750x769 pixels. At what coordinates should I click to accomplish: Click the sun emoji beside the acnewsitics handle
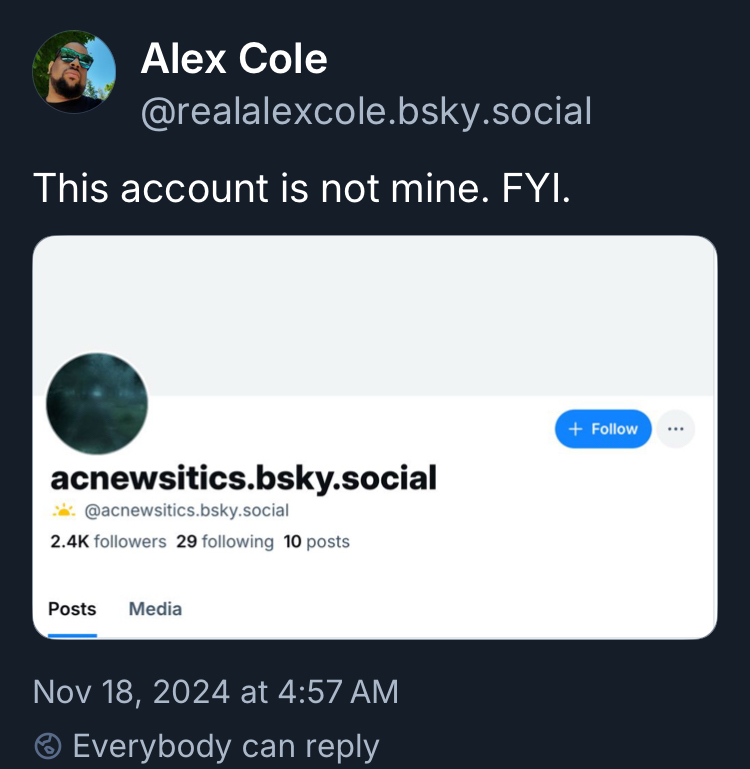pos(64,511)
